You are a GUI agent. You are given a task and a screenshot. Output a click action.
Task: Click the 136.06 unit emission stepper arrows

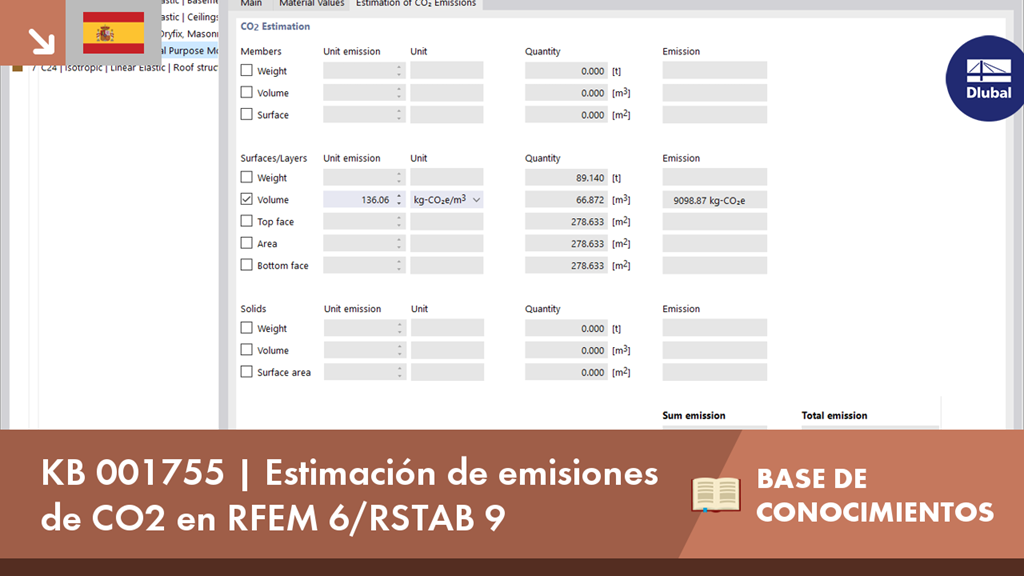point(399,200)
